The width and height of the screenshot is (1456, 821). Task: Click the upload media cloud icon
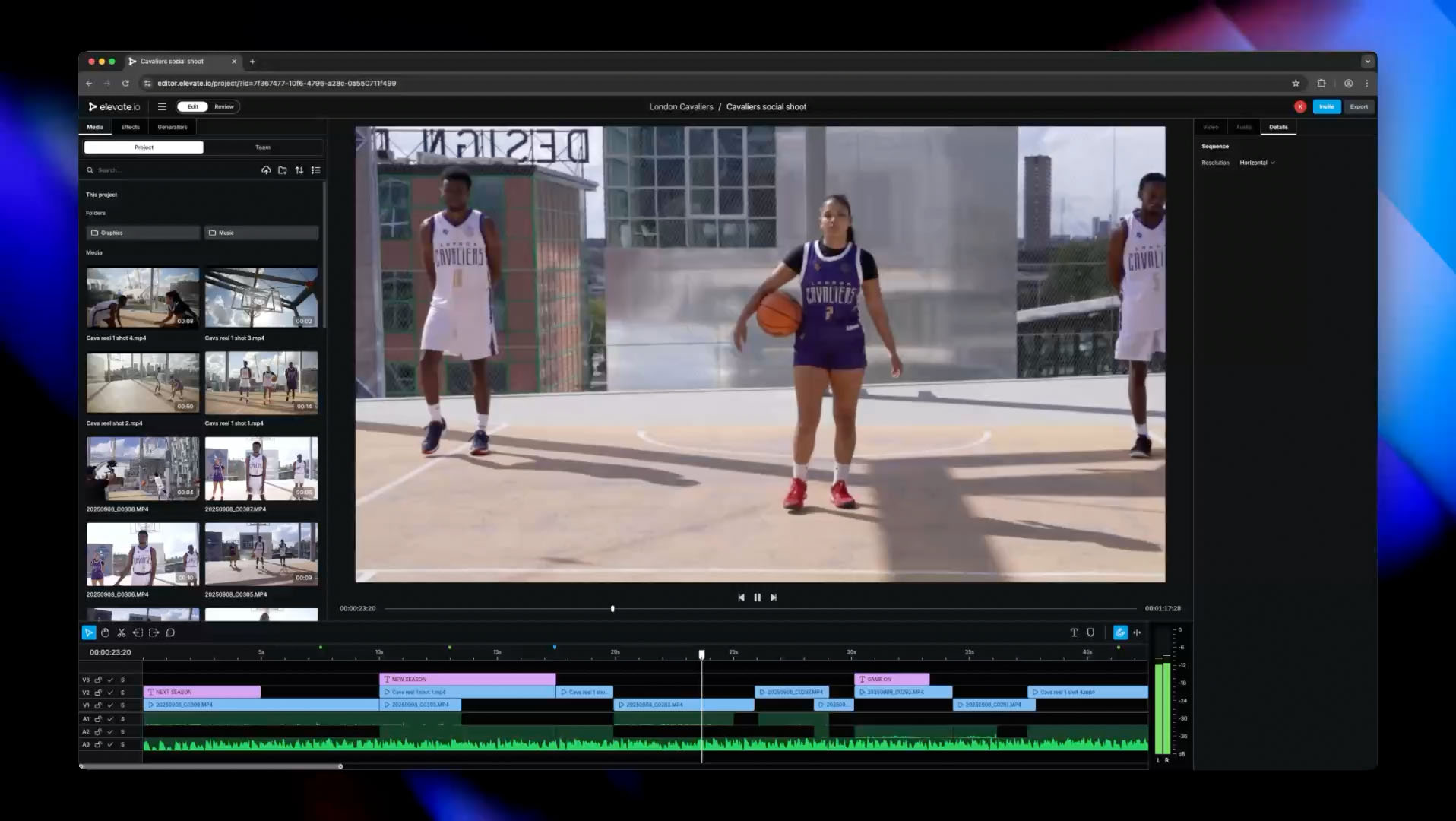click(266, 170)
